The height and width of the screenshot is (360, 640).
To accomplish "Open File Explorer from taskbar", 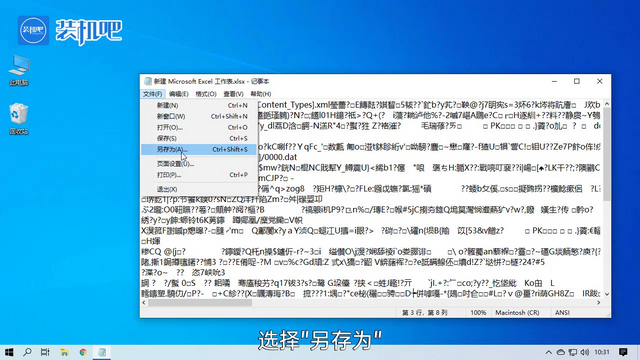I will pyautogui.click(x=64, y=352).
